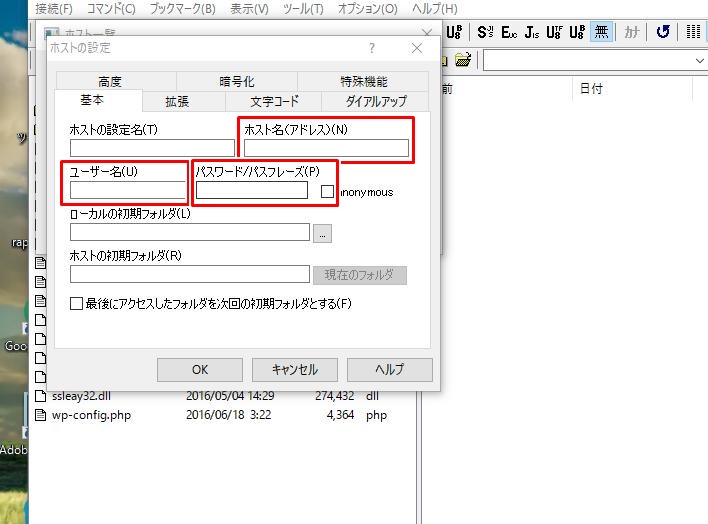
Task: Open the コマンド(C) menu
Action: (111, 9)
